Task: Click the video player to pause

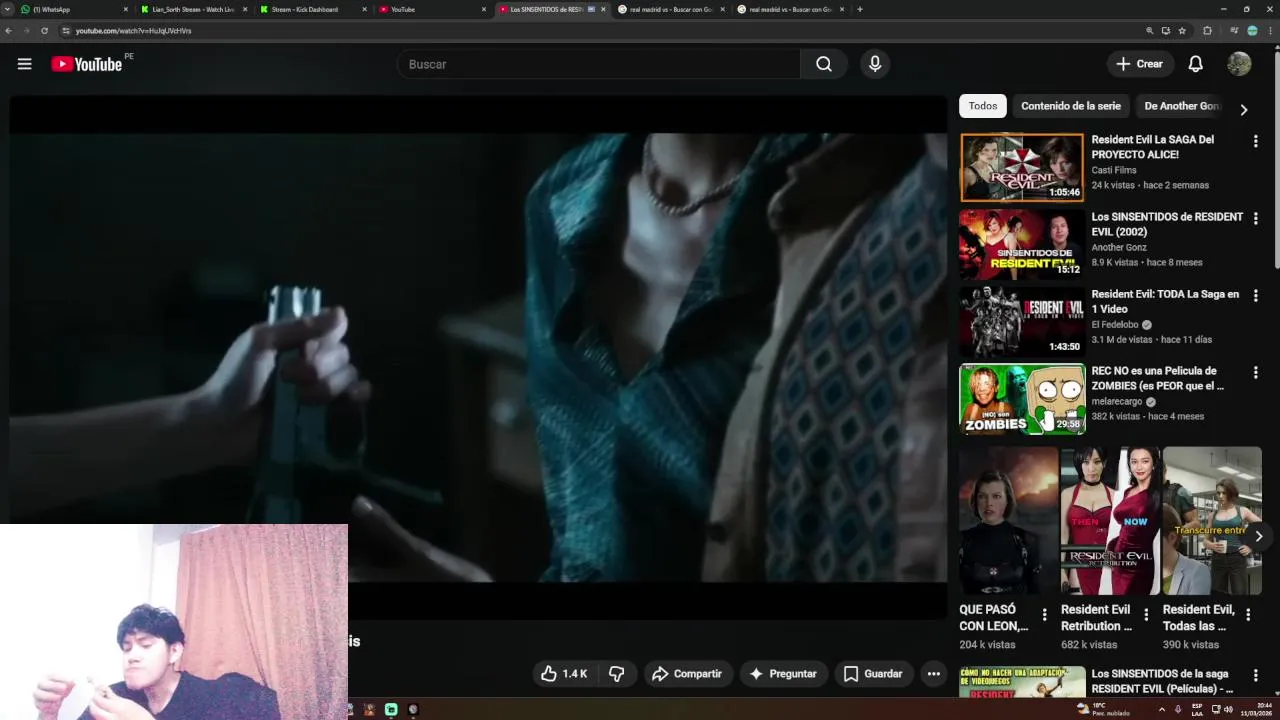Action: click(x=478, y=357)
